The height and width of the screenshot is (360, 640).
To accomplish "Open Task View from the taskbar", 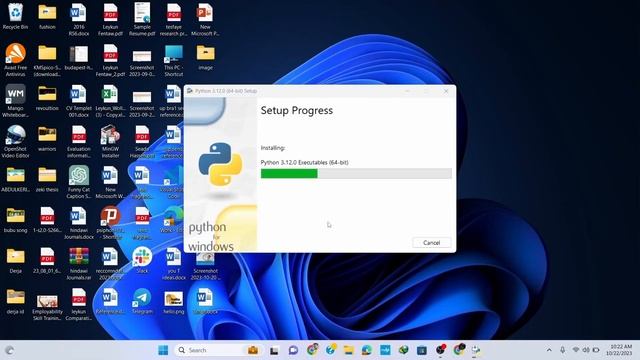I will (274, 350).
